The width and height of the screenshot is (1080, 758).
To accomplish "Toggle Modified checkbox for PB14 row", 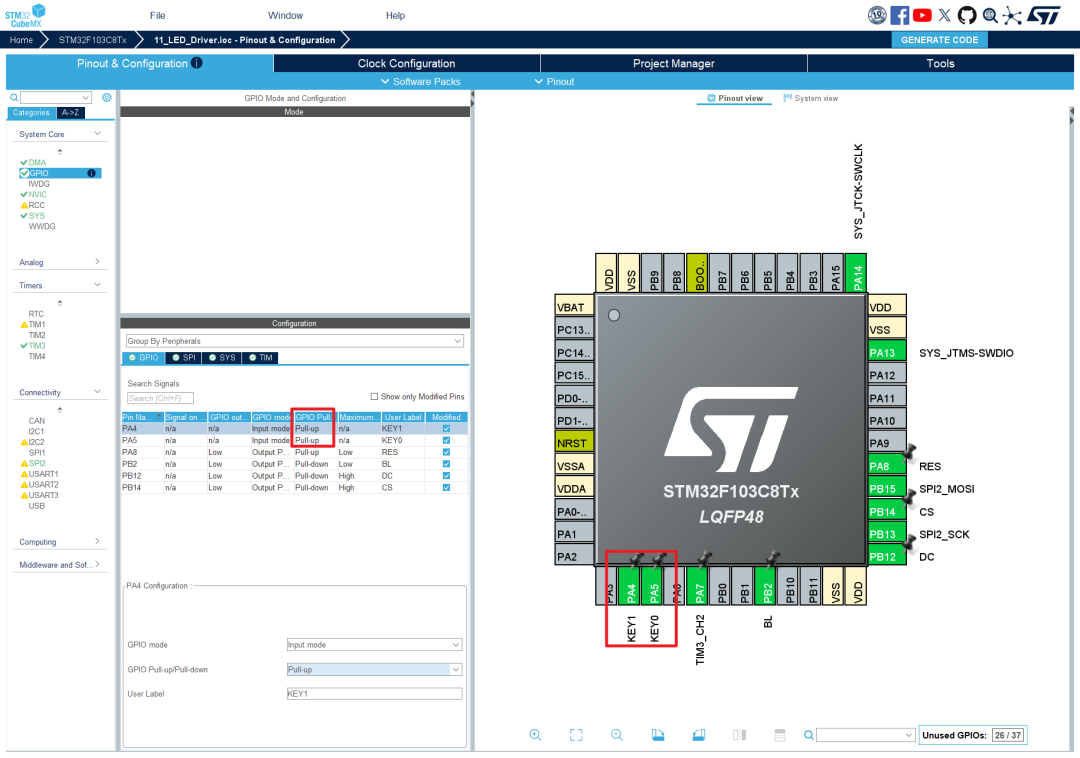I will [x=446, y=487].
